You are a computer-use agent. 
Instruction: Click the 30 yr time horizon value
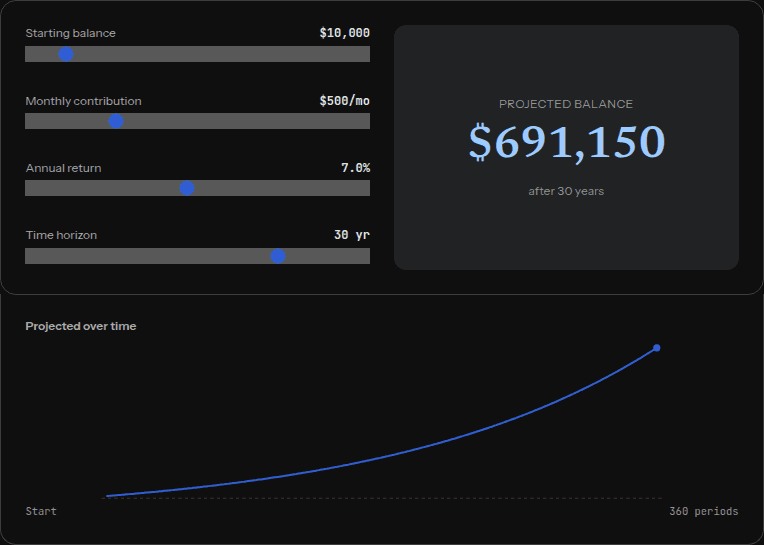[x=352, y=235]
